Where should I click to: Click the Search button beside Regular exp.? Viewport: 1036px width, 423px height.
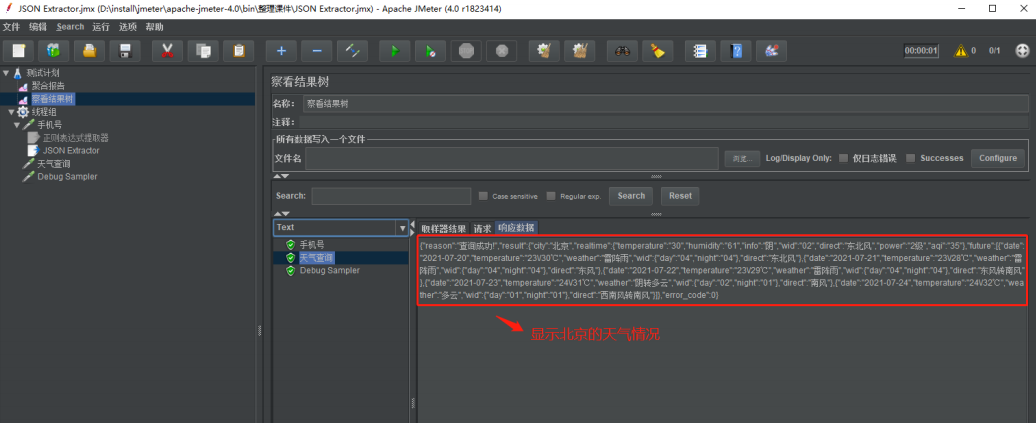coord(631,196)
